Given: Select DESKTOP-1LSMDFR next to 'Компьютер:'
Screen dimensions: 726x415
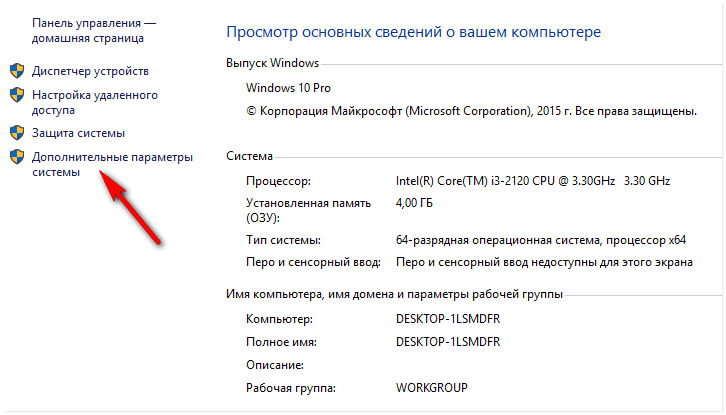Looking at the screenshot, I should pos(448,319).
